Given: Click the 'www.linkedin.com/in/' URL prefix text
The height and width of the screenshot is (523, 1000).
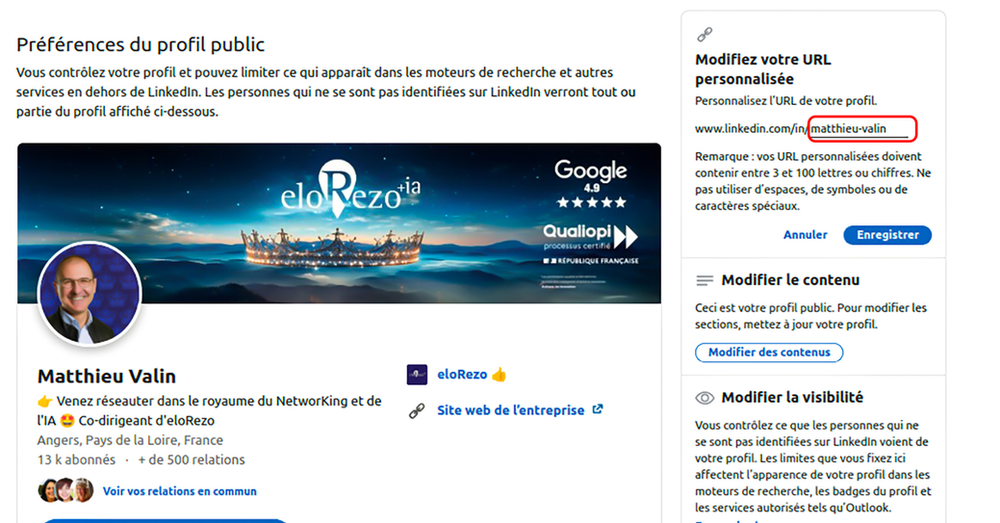Looking at the screenshot, I should tap(751, 129).
